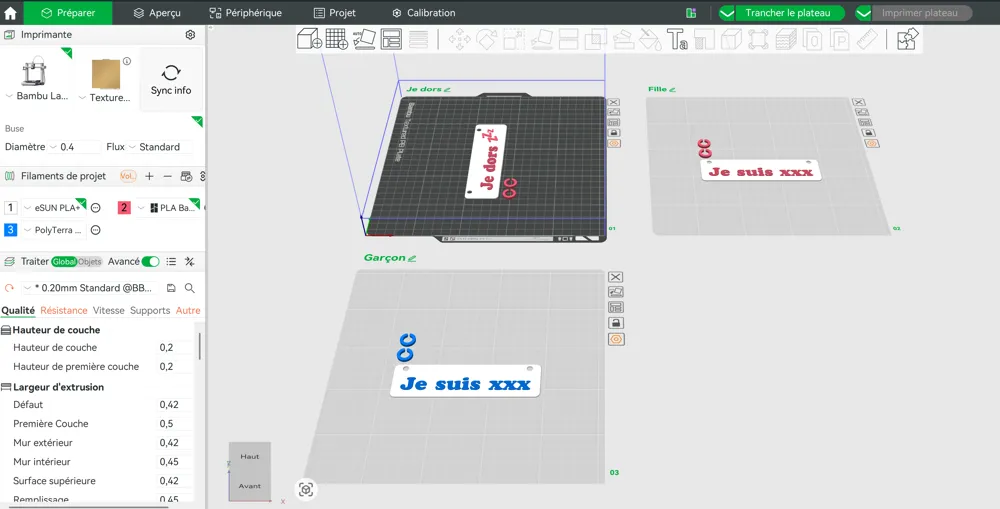This screenshot has width=1000, height=509.
Task: Open printer settings gear icon
Action: click(x=190, y=34)
